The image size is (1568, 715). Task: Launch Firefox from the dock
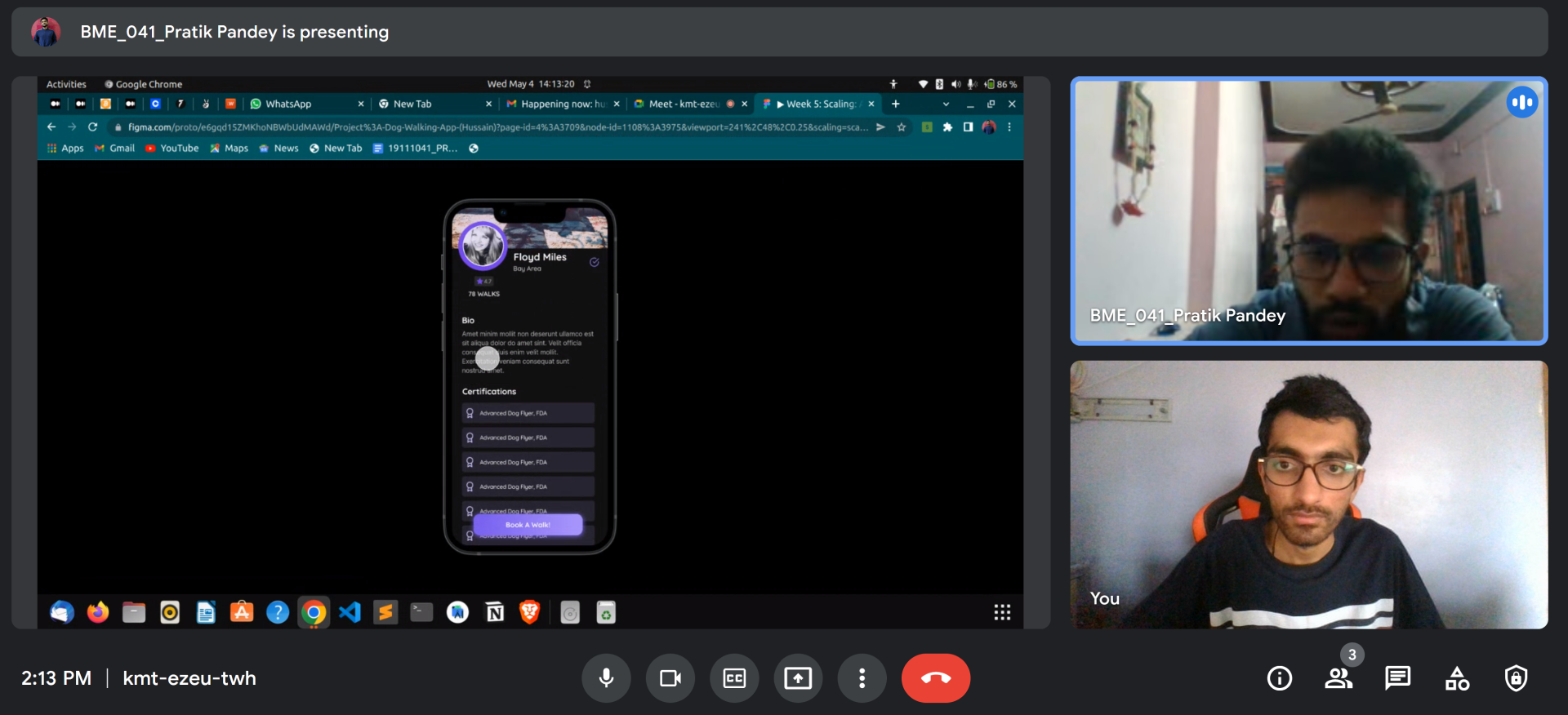point(98,612)
